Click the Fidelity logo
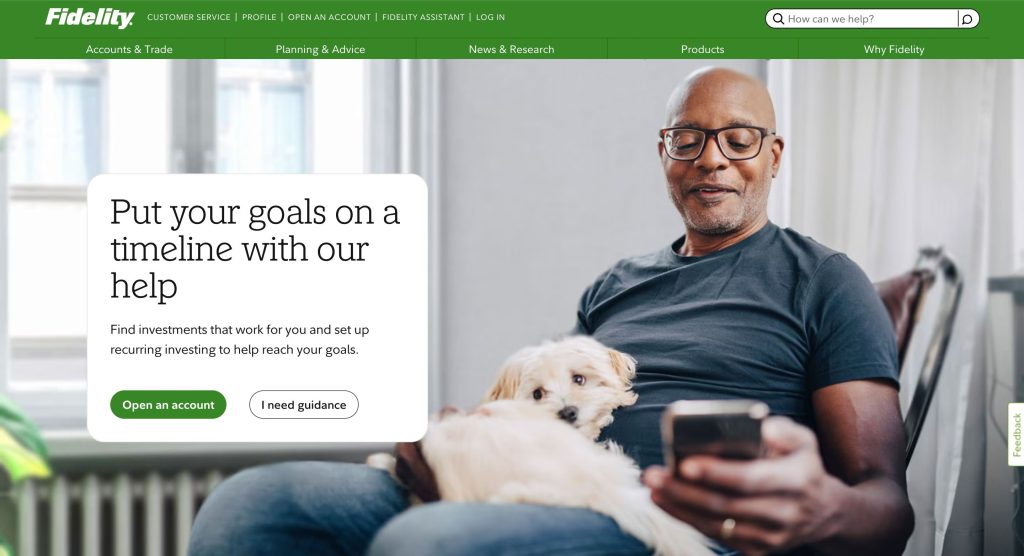The width and height of the screenshot is (1024, 556). (89, 18)
